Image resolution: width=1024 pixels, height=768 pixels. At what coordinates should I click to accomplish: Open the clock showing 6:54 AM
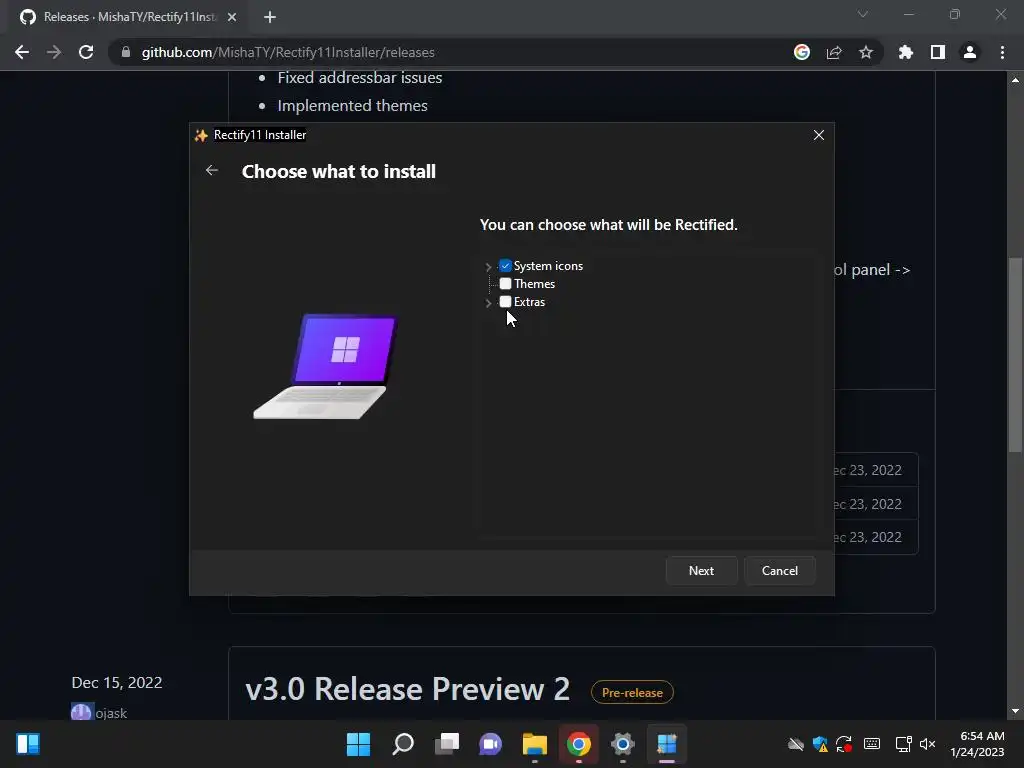tap(978, 744)
